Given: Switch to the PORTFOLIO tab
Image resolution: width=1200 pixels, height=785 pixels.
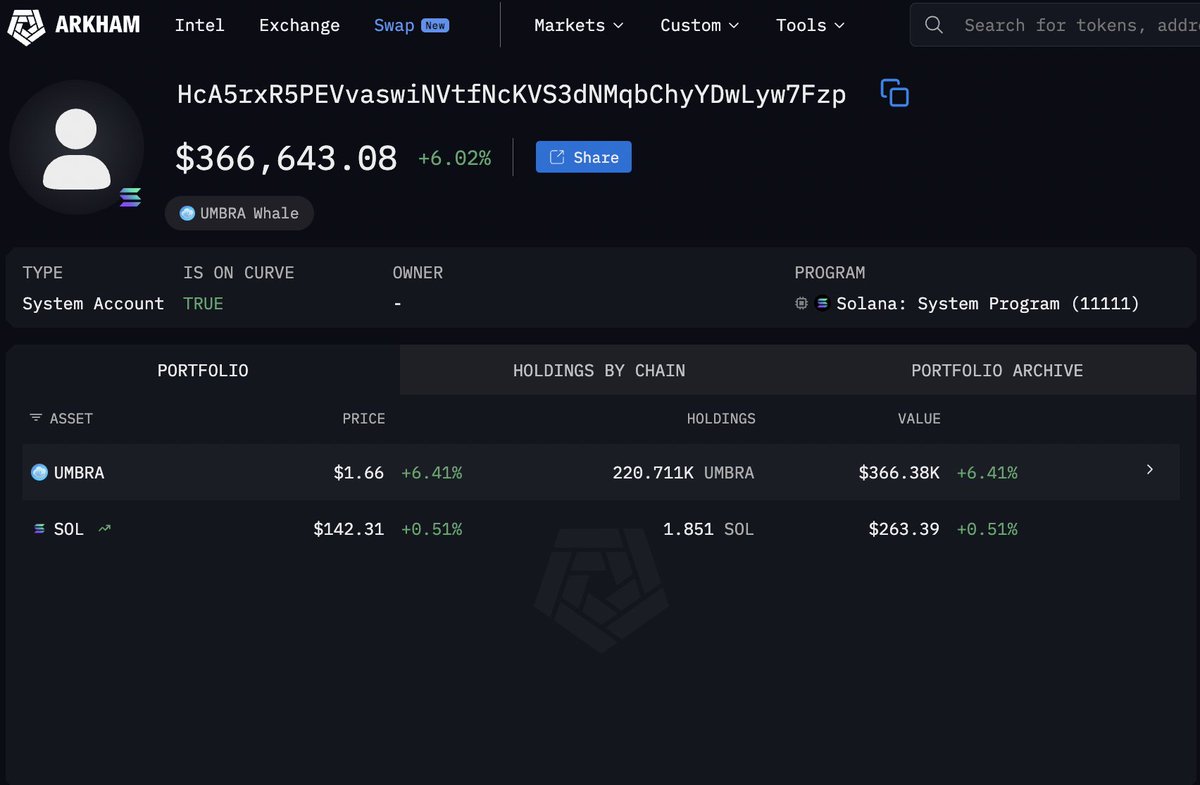Looking at the screenshot, I should click(203, 370).
